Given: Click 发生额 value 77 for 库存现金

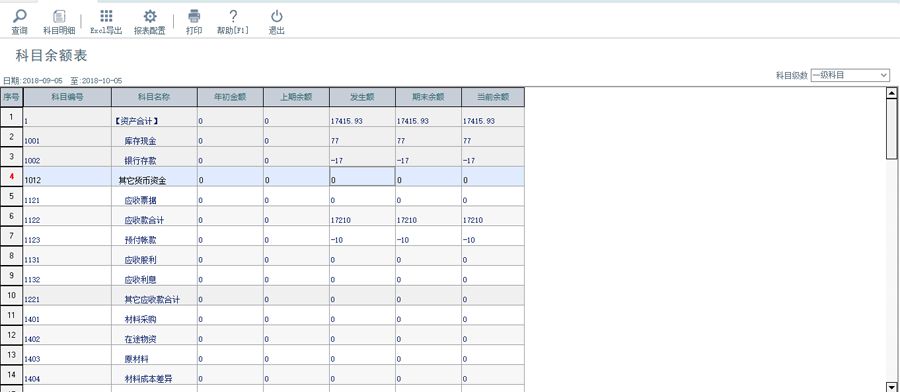Looking at the screenshot, I should click(x=335, y=141).
